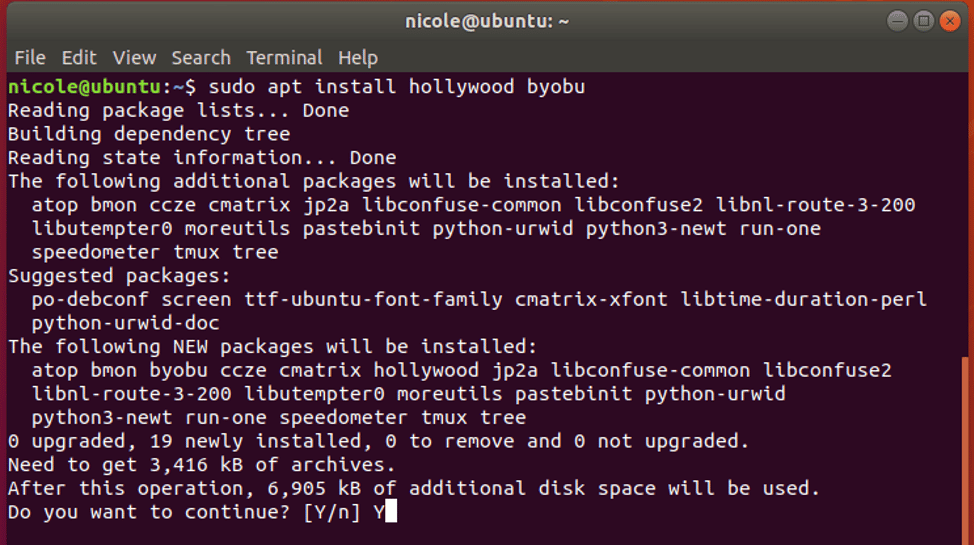Click the '19 newly installed' status line
Viewport: 974px width, 545px height.
378,441
